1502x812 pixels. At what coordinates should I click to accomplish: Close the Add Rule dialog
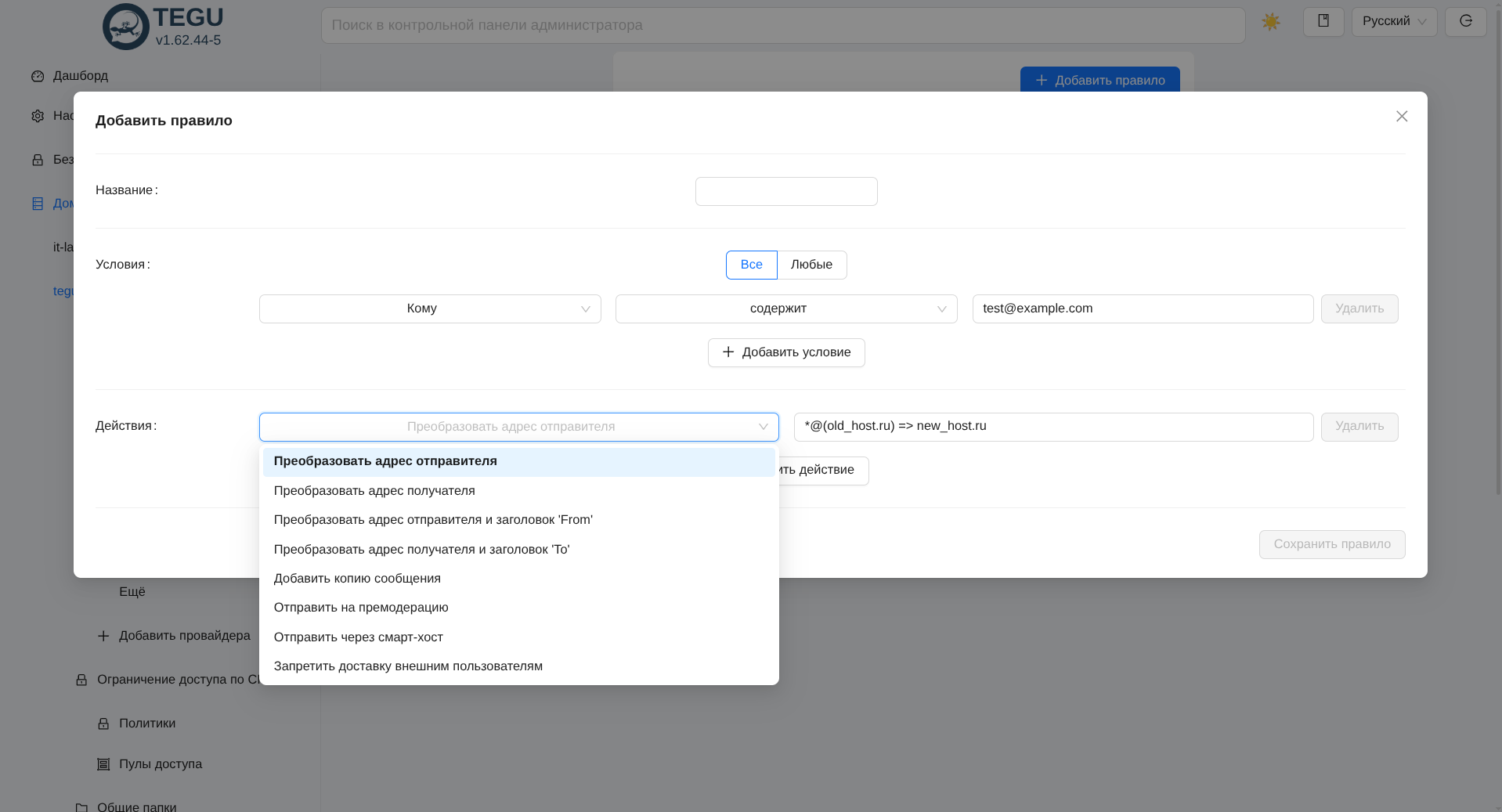(1401, 117)
